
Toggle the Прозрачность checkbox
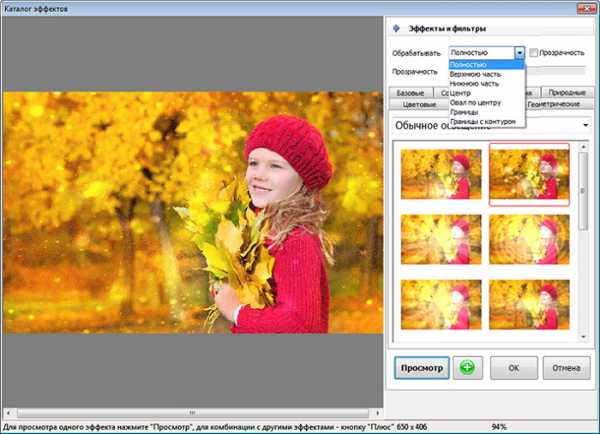533,53
